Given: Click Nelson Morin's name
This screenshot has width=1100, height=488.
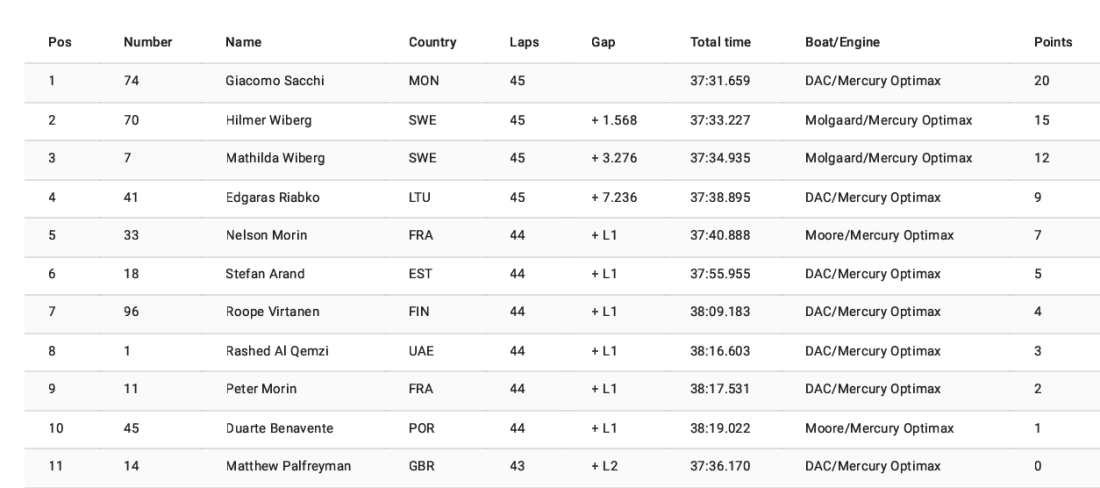Looking at the screenshot, I should pyautogui.click(x=266, y=235).
